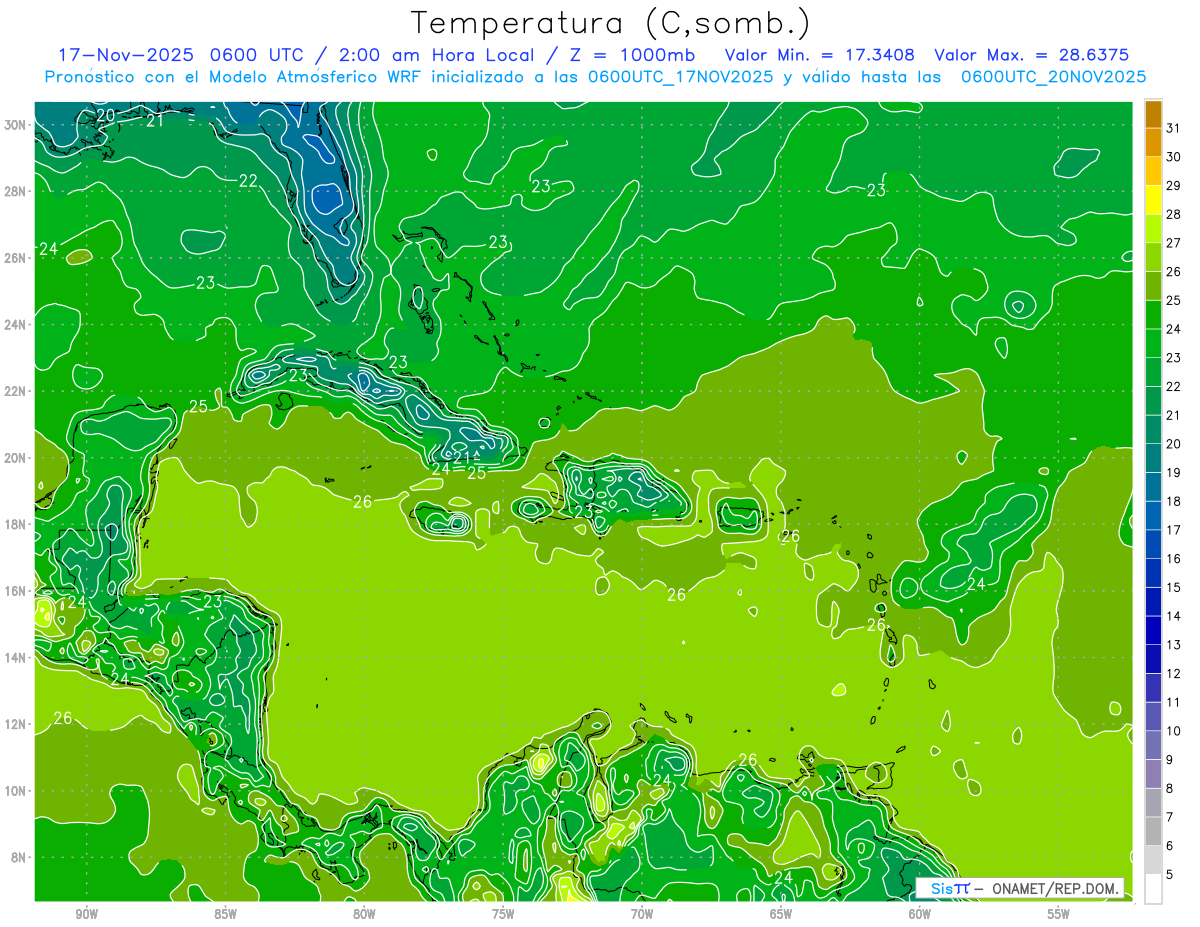
Task: Click the yellow swatch between scale labels 28 and 29
Action: pos(1153,200)
